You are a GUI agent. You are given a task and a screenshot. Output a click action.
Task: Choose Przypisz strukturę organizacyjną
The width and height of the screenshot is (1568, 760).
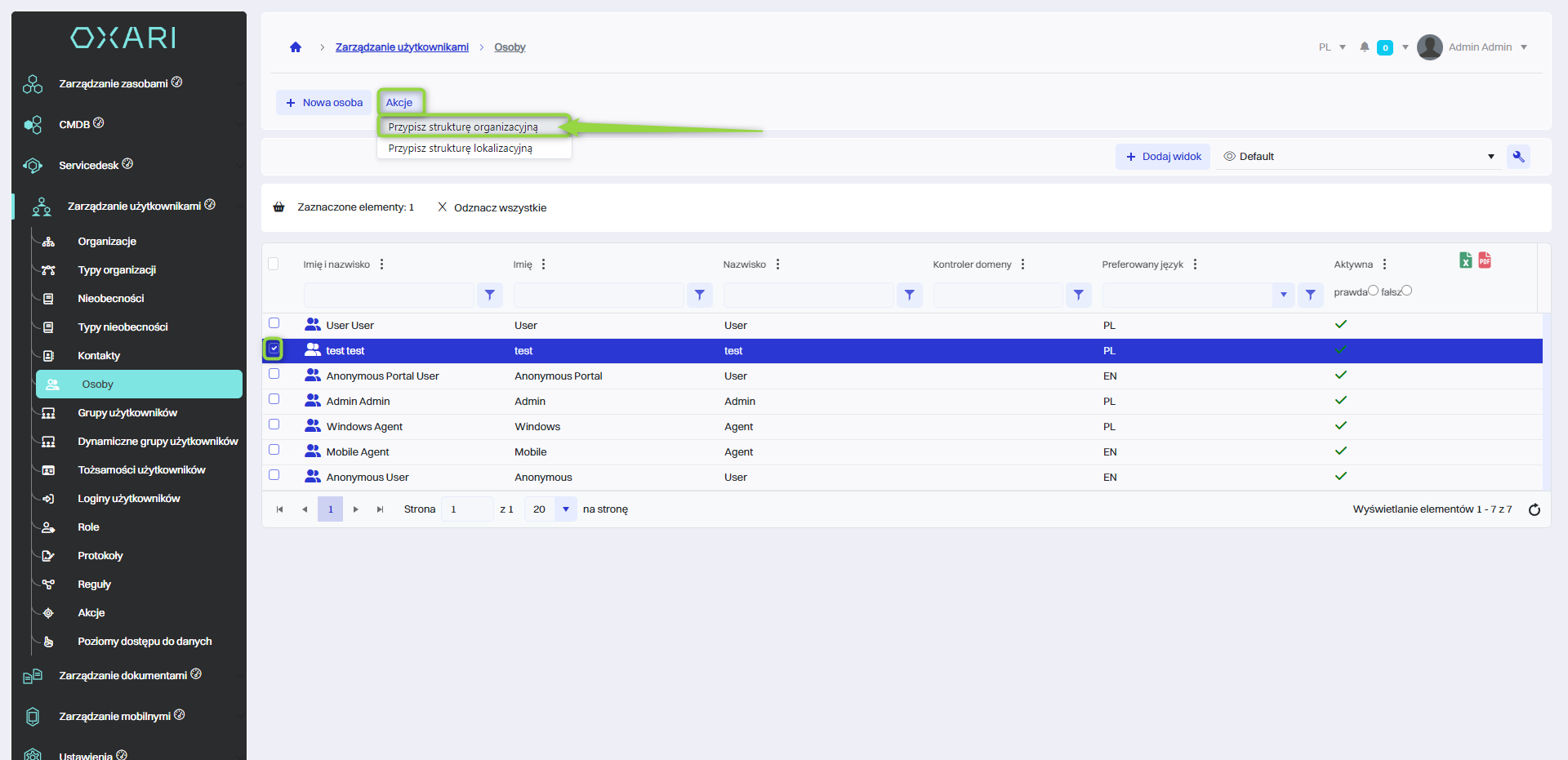click(463, 127)
